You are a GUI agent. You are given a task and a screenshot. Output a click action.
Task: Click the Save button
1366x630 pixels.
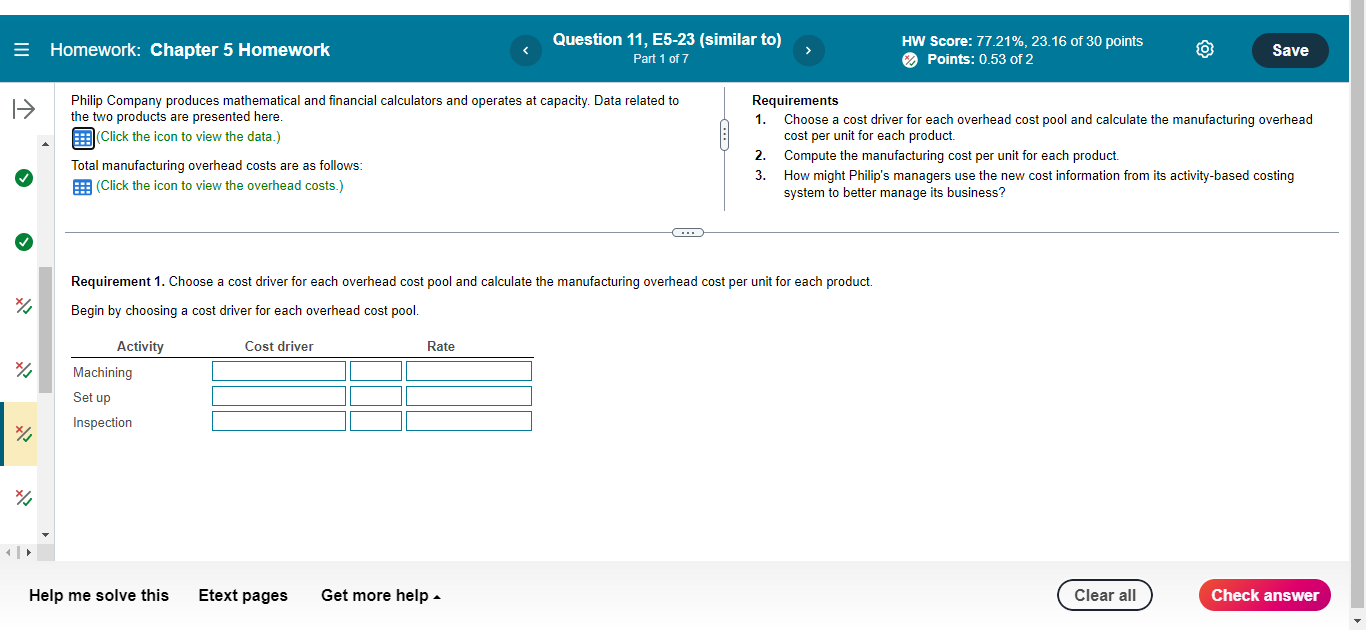coord(1290,49)
